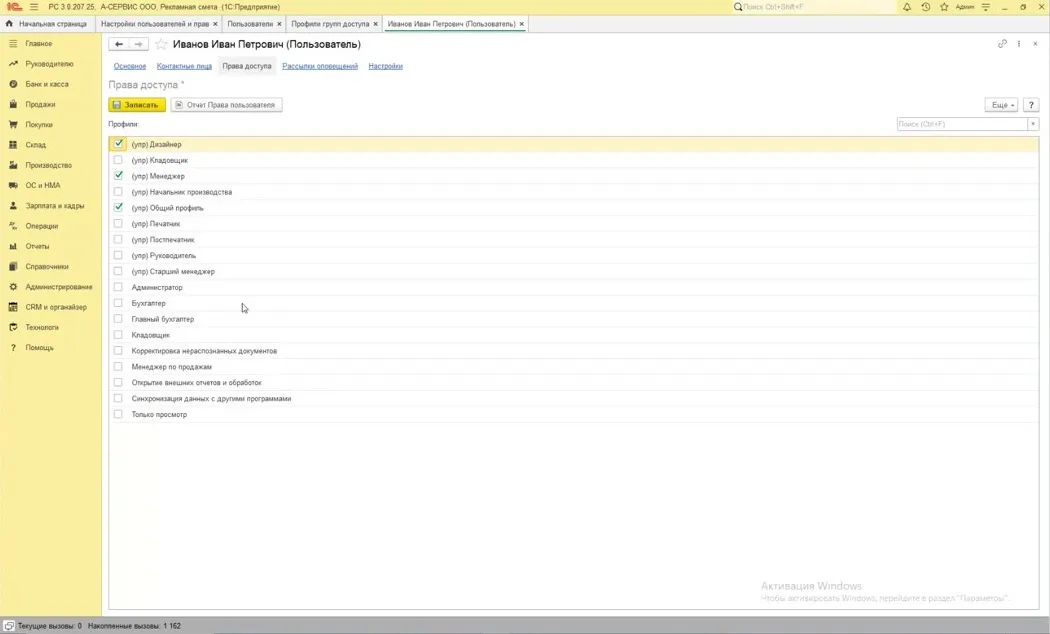1050x634 pixels.
Task: Focus the global search box
Action: tap(817, 7)
